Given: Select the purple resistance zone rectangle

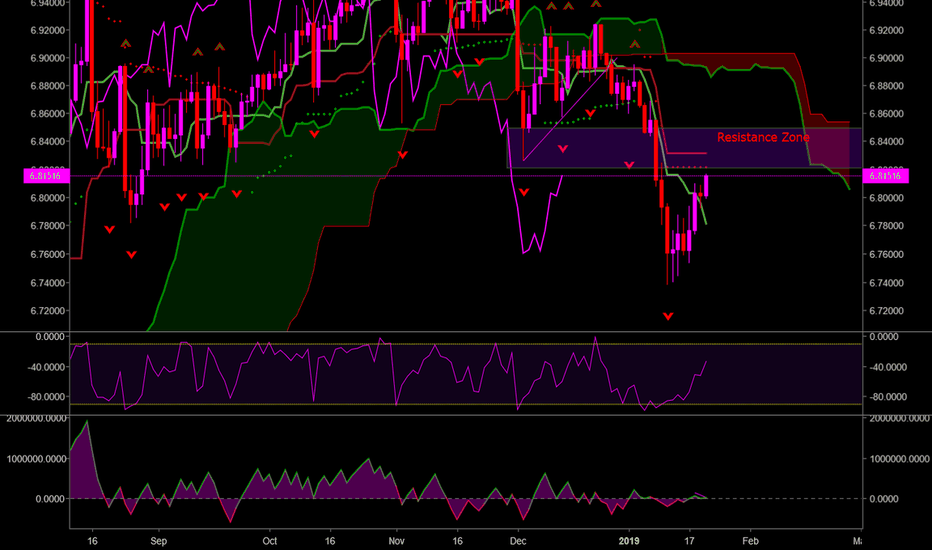Looking at the screenshot, I should pyautogui.click(x=684, y=148).
